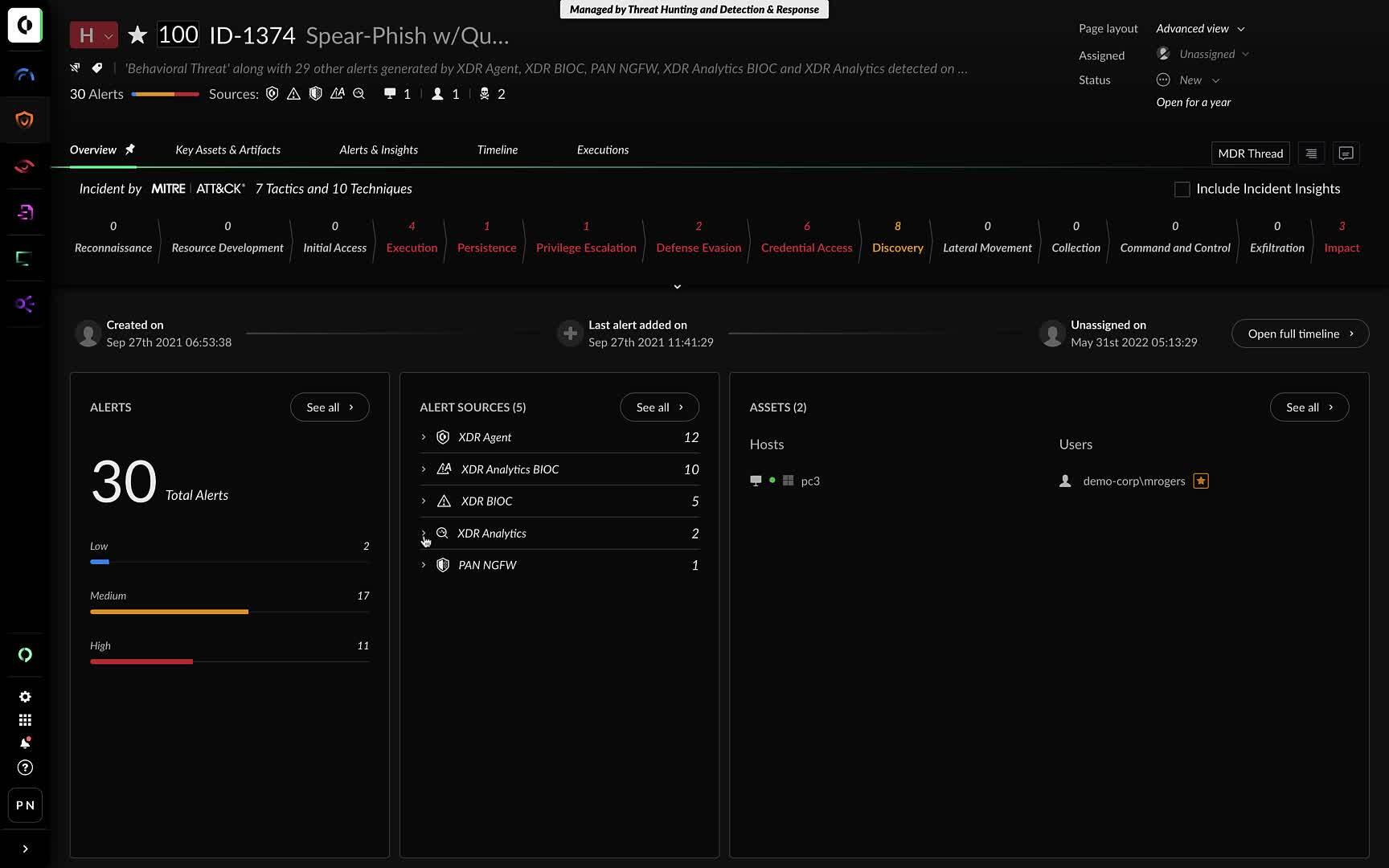Open the notifications bell icon
This screenshot has width=1389, height=868.
(25, 743)
